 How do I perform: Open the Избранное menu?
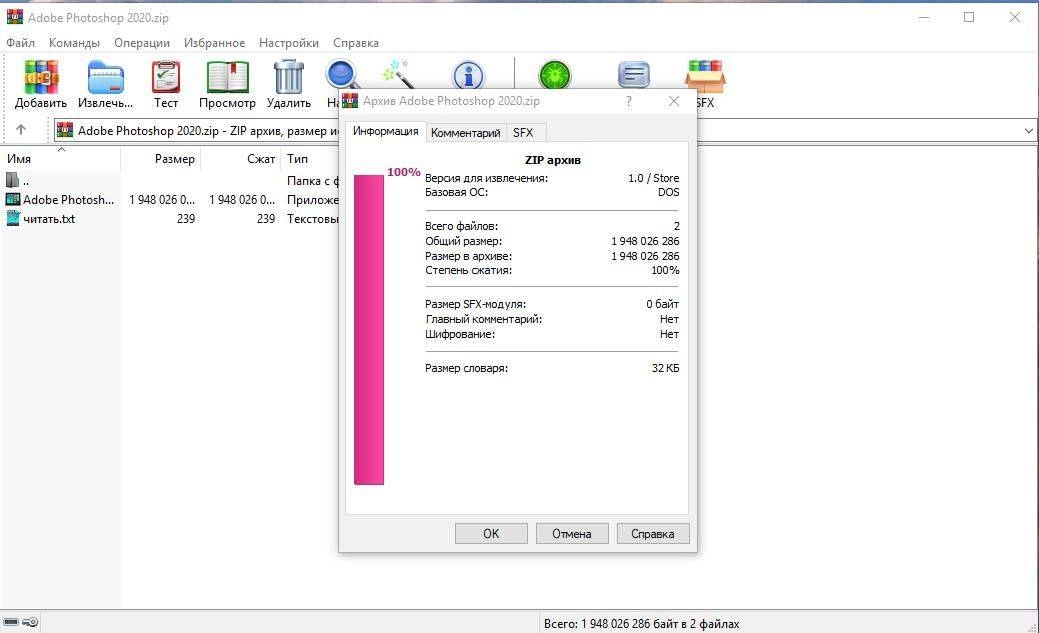215,42
